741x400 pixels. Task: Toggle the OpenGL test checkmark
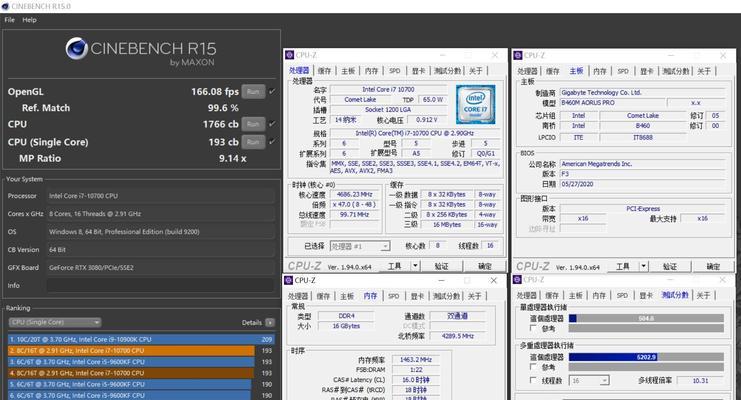coord(272,91)
